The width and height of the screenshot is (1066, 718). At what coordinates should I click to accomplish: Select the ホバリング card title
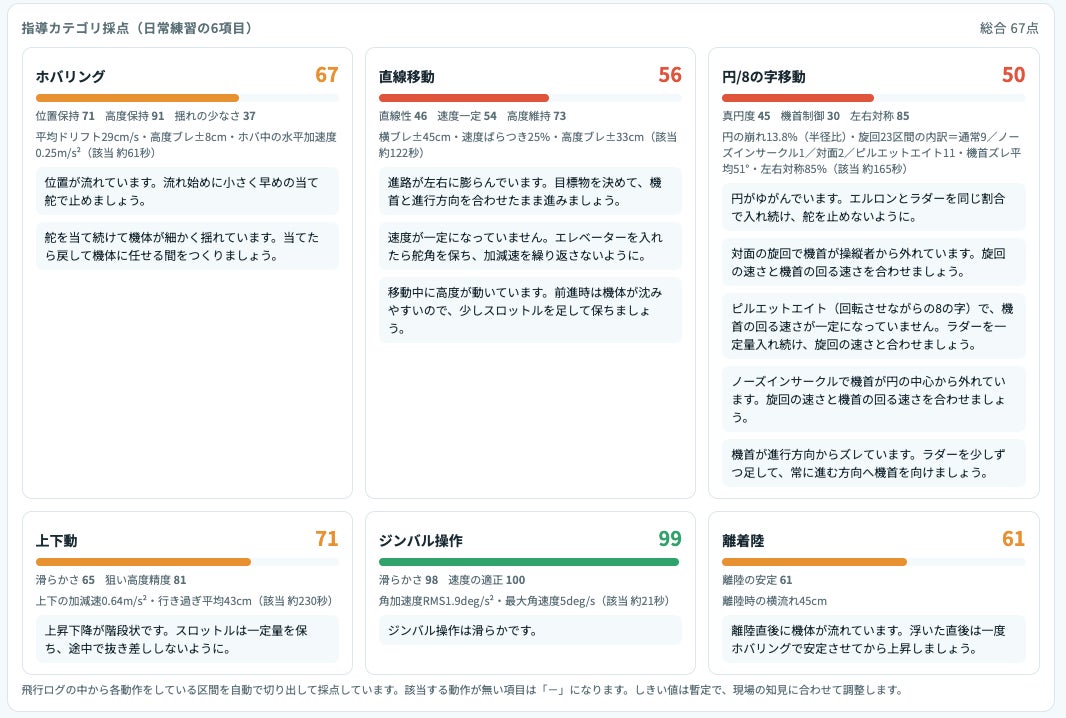(70, 76)
